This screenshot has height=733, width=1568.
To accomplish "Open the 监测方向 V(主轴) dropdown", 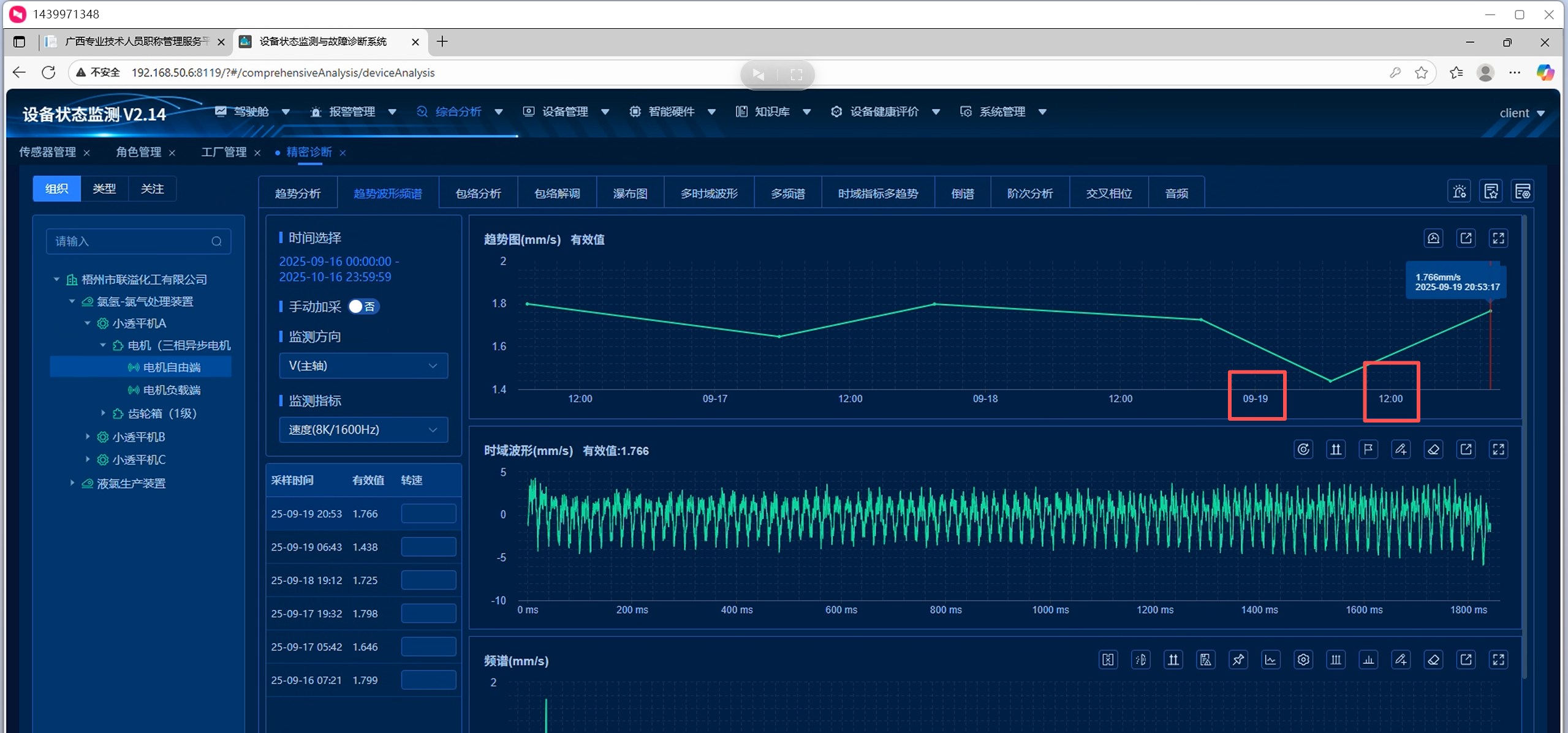I will point(363,366).
